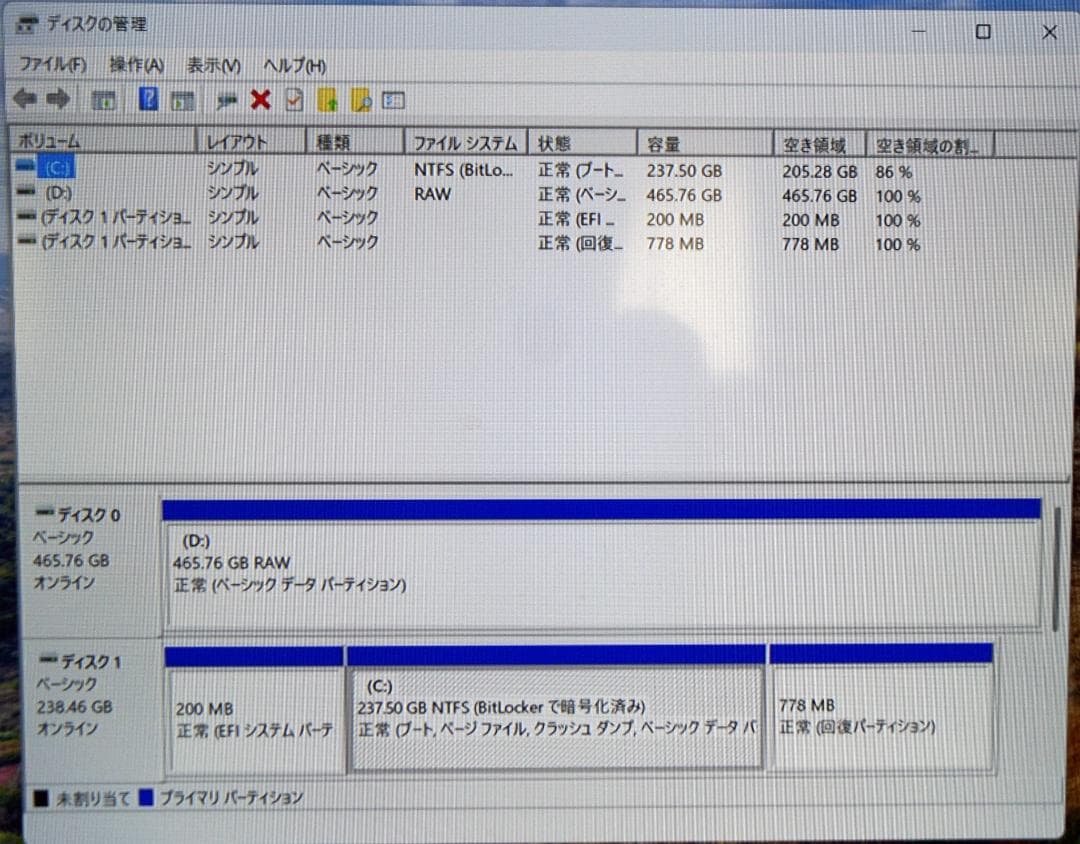Open the 表示(V) menu
Screen dimensions: 1080x844
coord(210,65)
